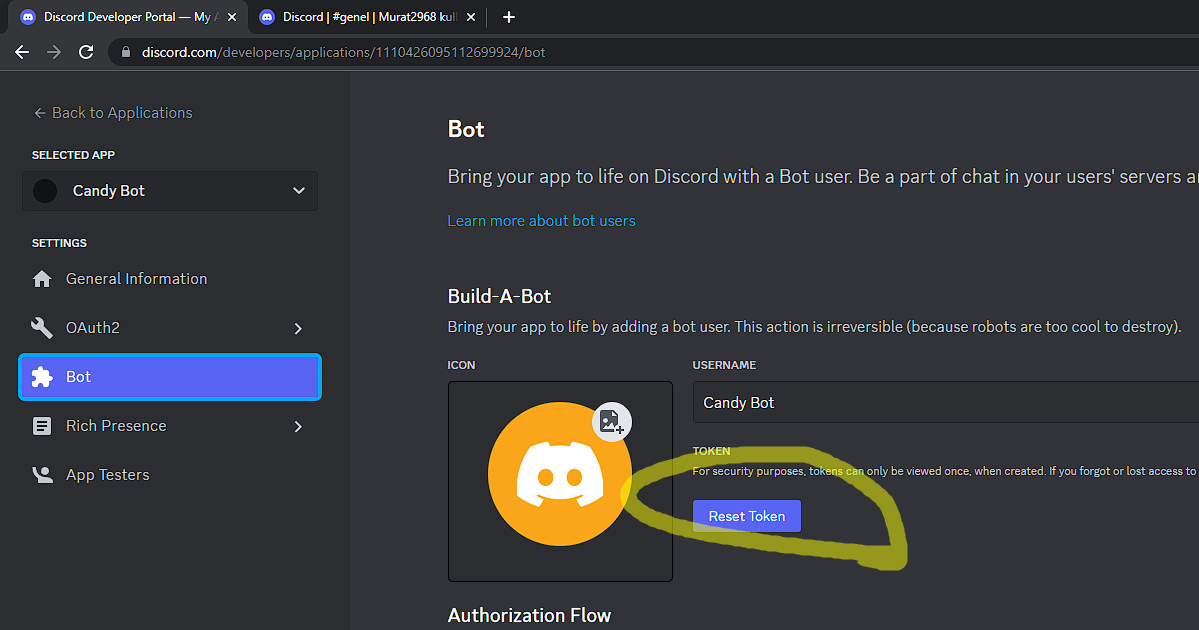Open a new browser tab
Screen dimensions: 1199x630
(x=509, y=17)
